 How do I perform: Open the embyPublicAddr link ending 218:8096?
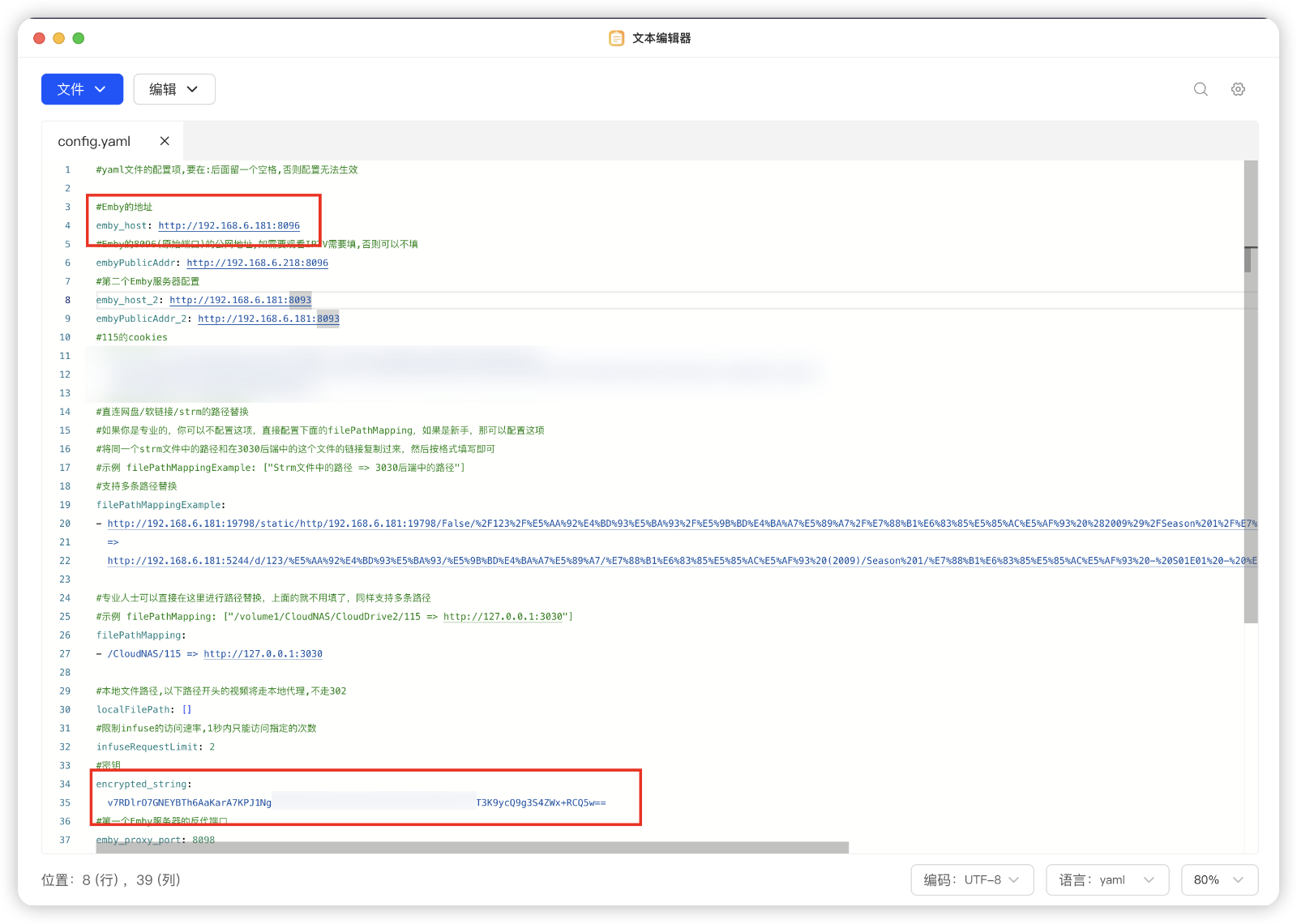click(257, 263)
